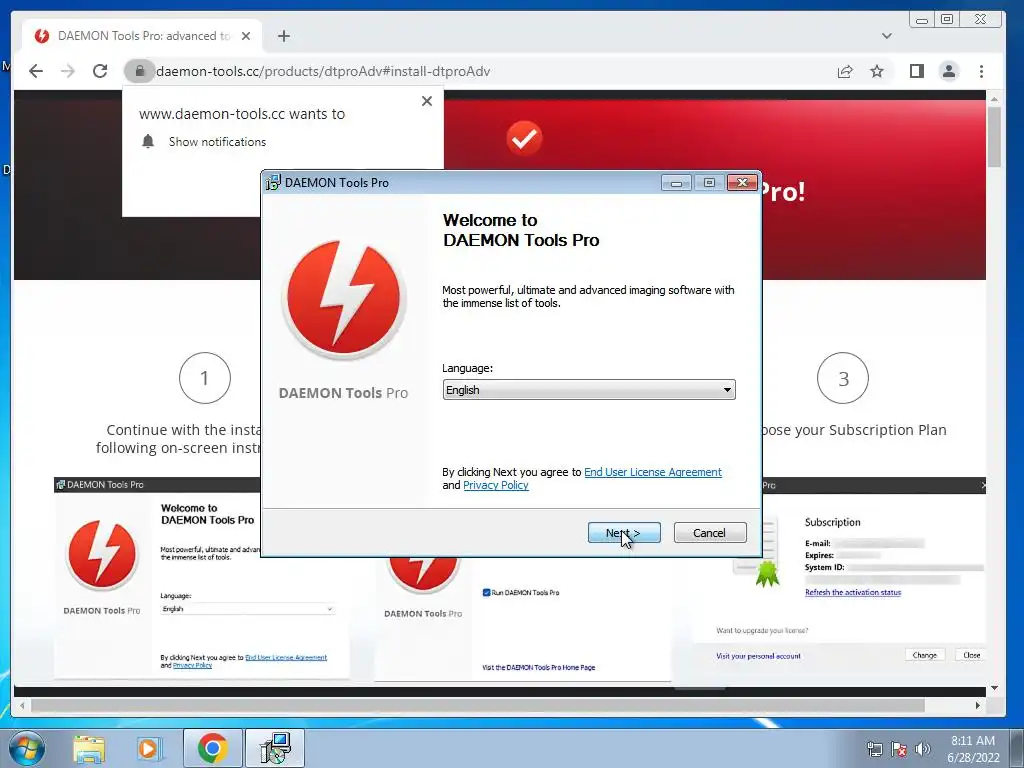Click the network tray icon
This screenshot has width=1024, height=768.
(874, 749)
